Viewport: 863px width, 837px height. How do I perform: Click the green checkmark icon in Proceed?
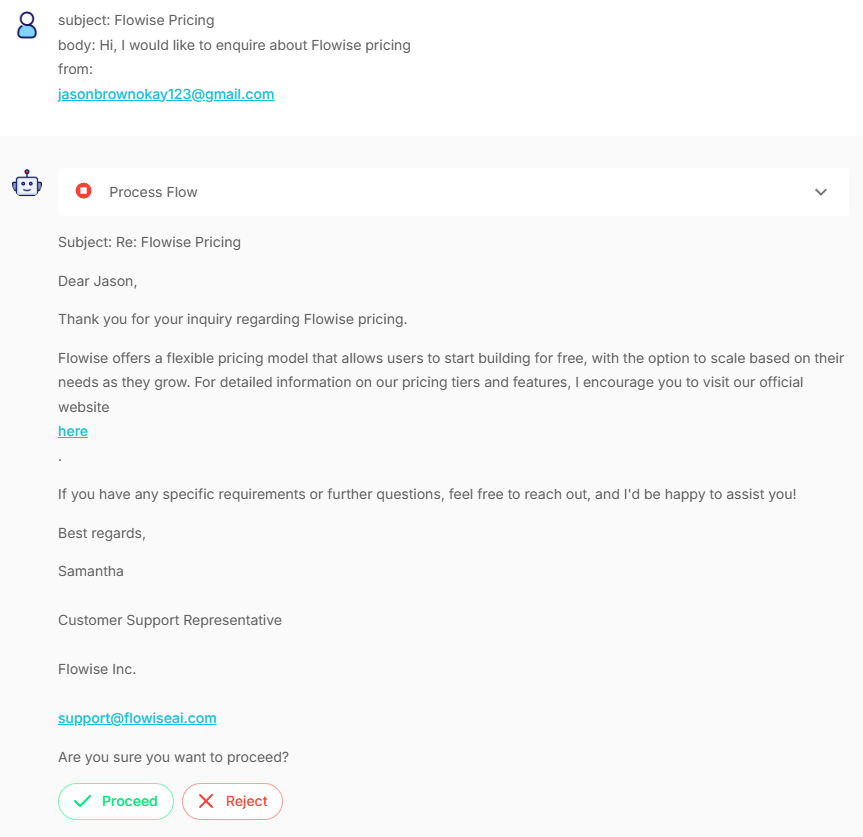83,801
